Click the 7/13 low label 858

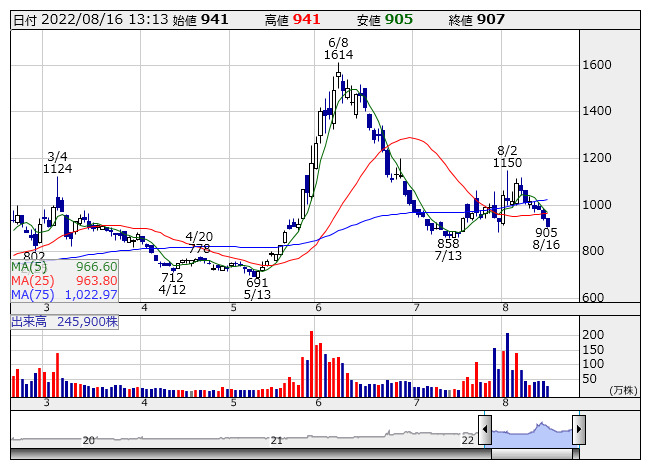(x=448, y=244)
